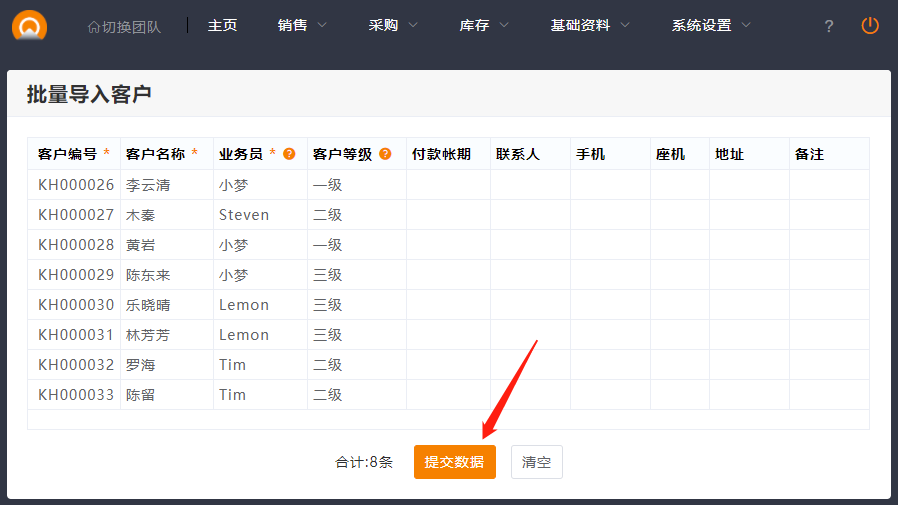
Task: Click the 切换团队 switch team link
Action: [123, 26]
